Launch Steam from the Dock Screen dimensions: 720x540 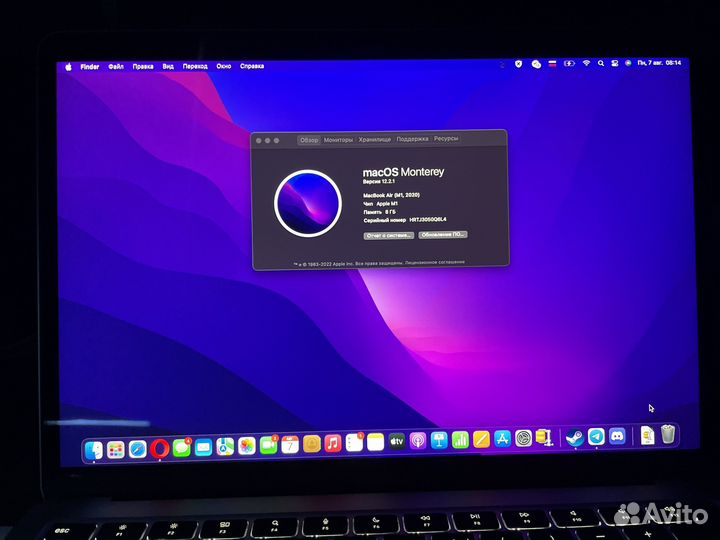[x=574, y=437]
